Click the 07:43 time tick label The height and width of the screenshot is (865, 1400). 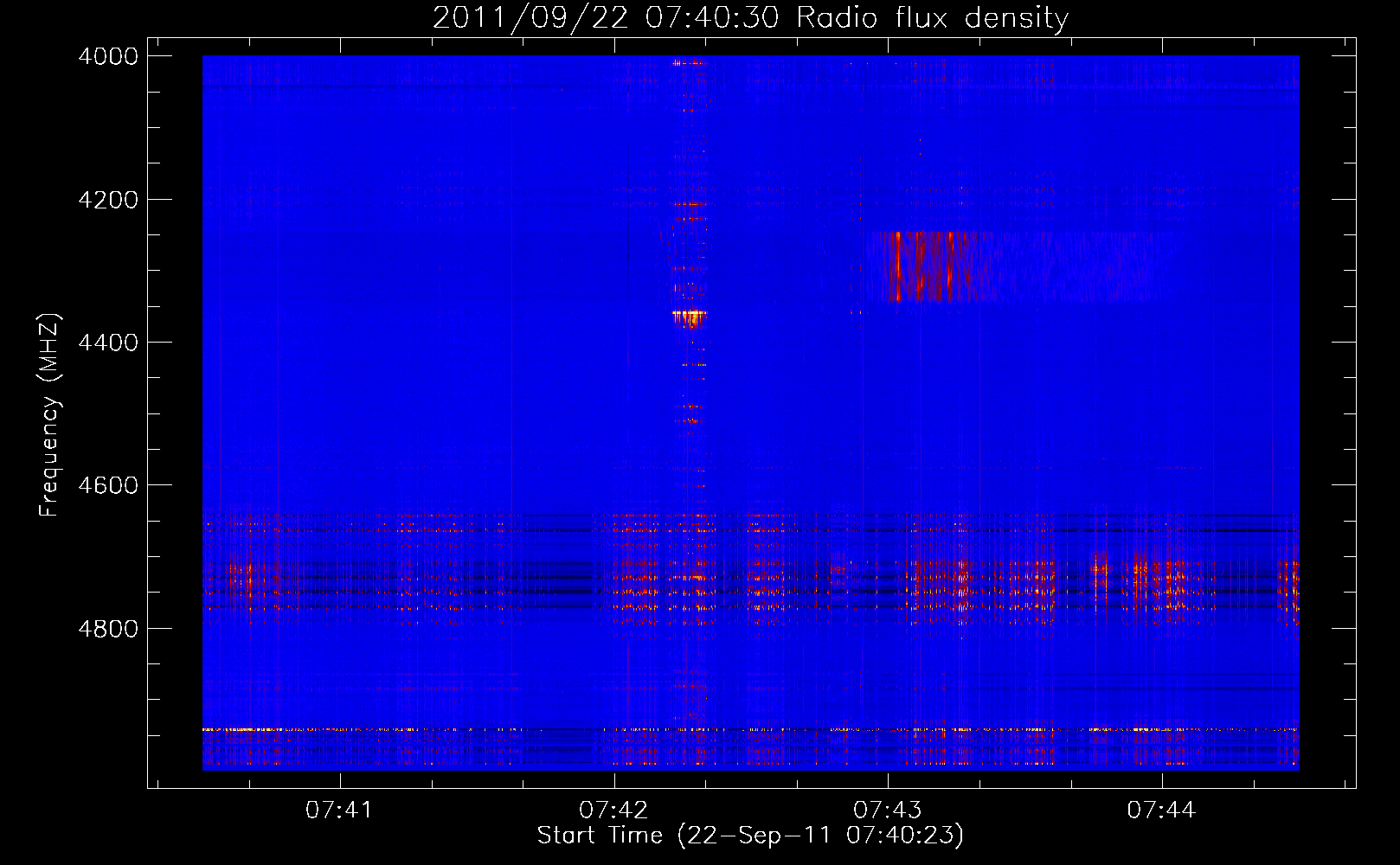(x=888, y=810)
